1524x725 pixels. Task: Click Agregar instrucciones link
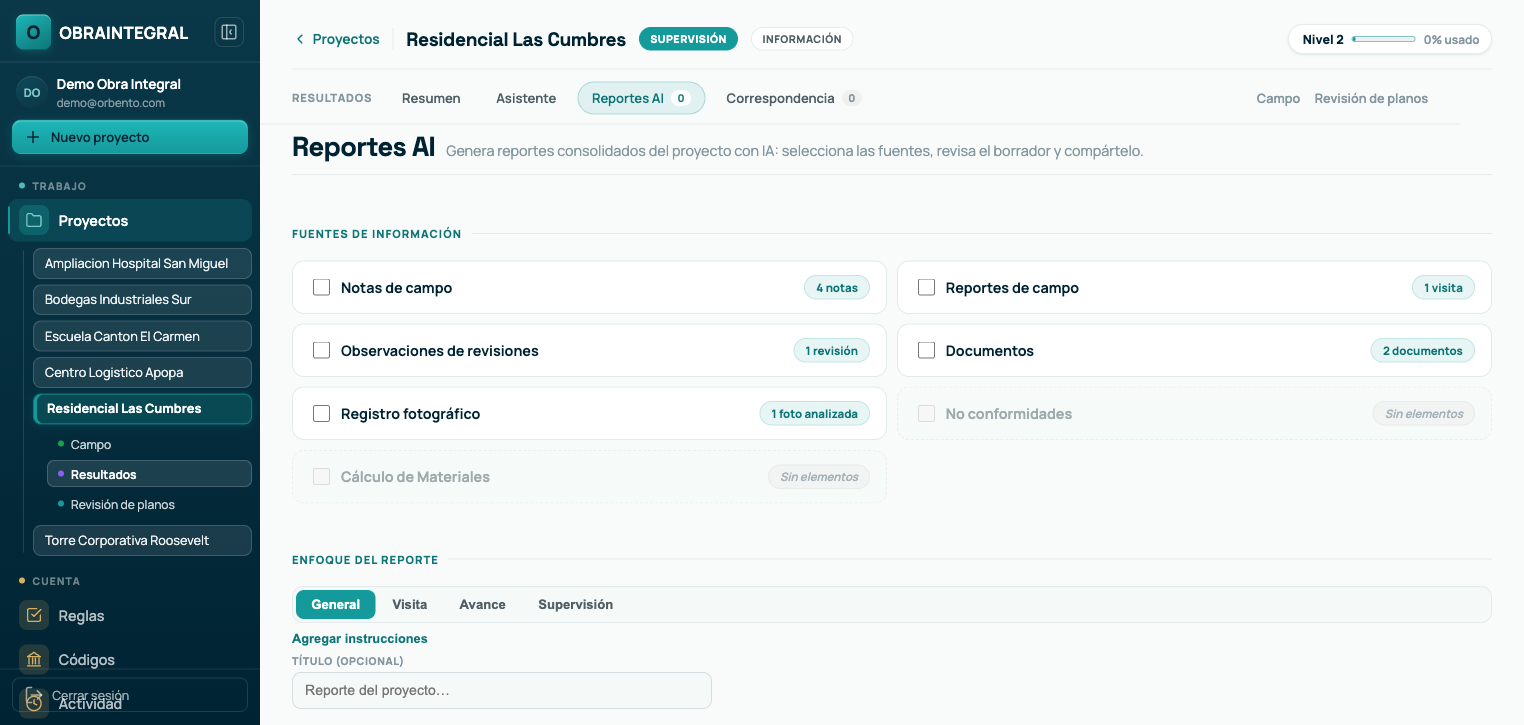pyautogui.click(x=360, y=638)
